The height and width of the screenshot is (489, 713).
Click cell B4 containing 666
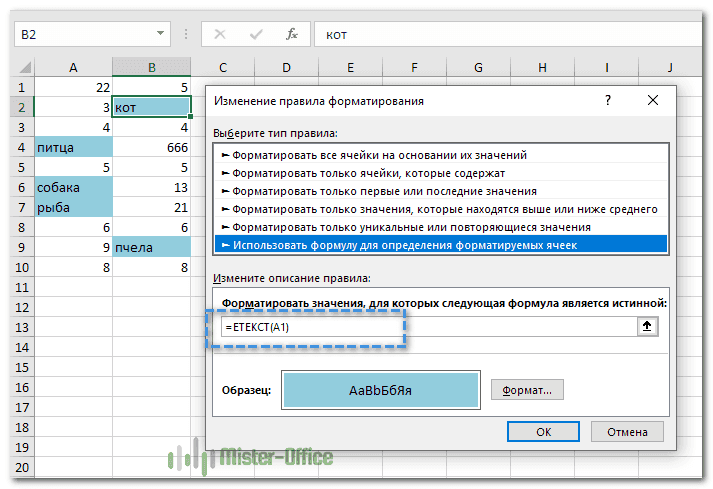151,147
